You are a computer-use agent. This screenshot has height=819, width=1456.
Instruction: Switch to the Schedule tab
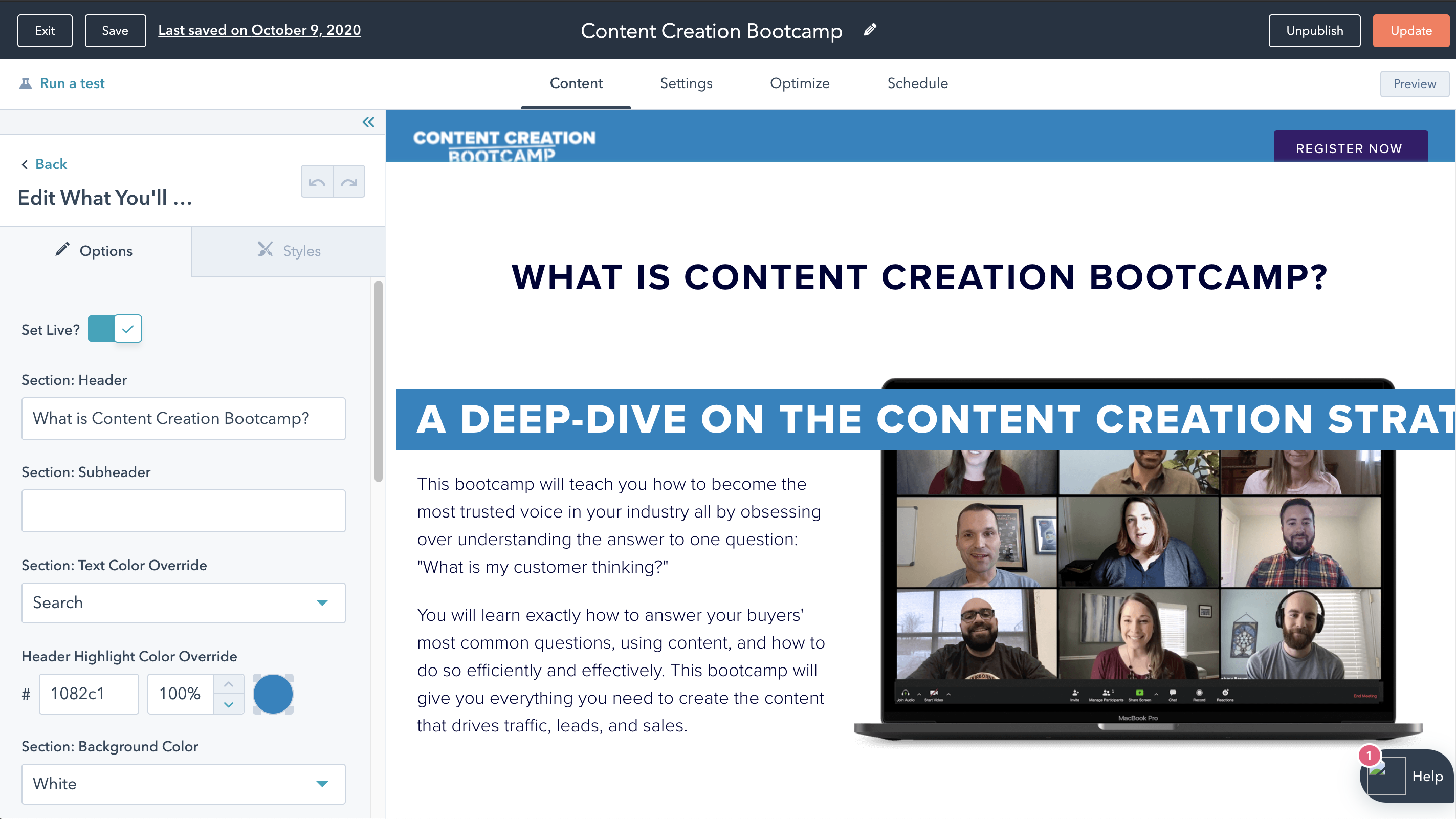point(917,83)
